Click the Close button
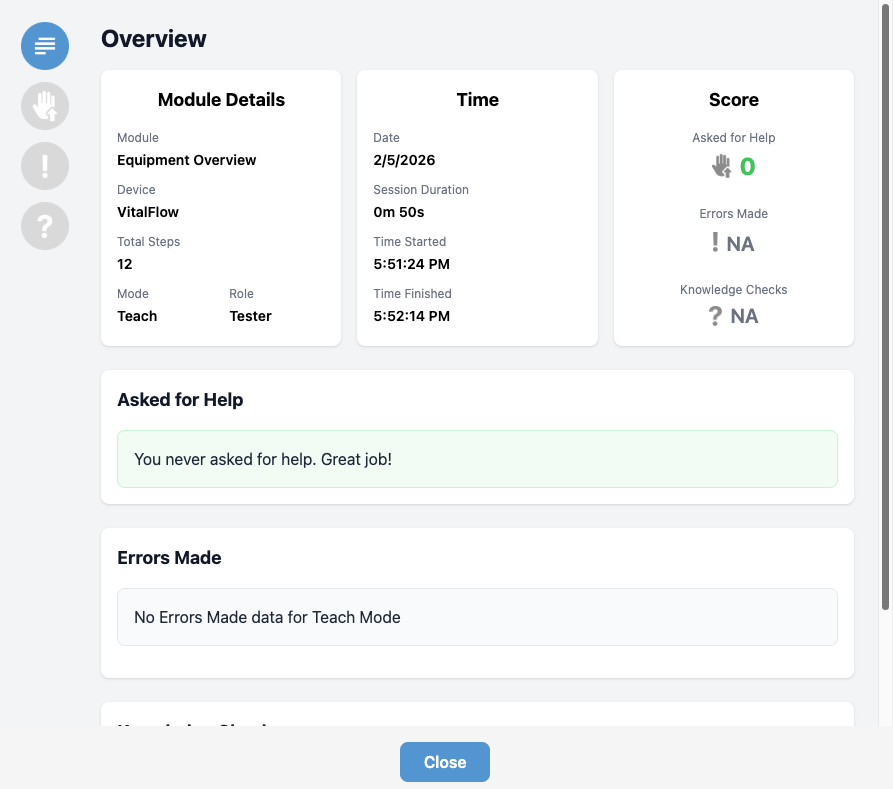This screenshot has width=893, height=789. pyautogui.click(x=444, y=762)
